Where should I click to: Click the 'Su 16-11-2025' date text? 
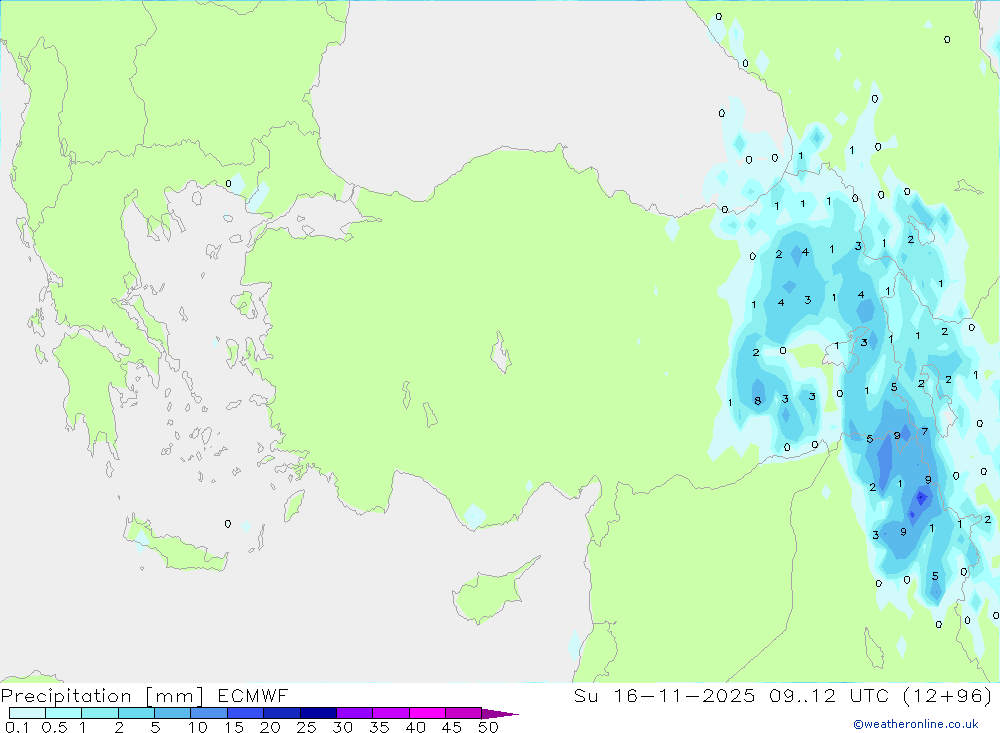tap(664, 696)
